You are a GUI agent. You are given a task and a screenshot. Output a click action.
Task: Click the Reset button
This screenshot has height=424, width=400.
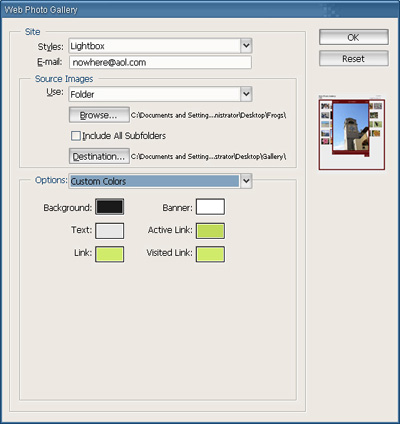354,59
